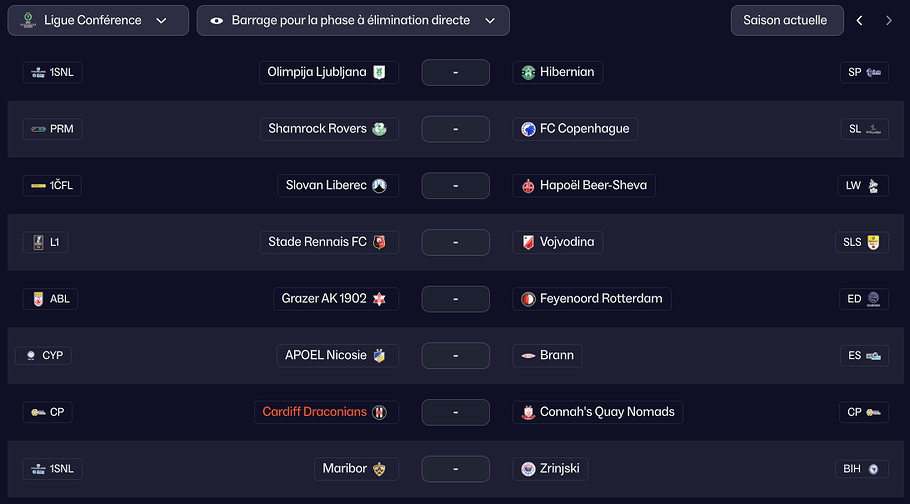The image size is (910, 504).
Task: Open the Connah's Quay Nomads team page
Action: pos(607,412)
